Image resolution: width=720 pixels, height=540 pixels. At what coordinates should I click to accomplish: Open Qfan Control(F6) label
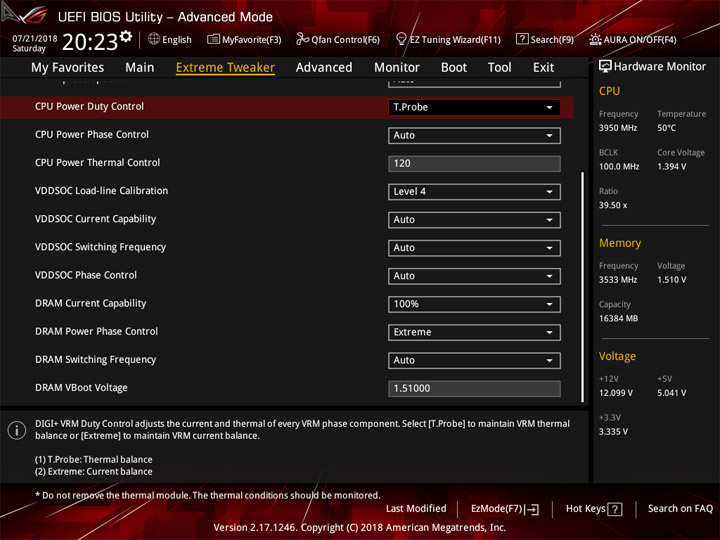(x=345, y=39)
